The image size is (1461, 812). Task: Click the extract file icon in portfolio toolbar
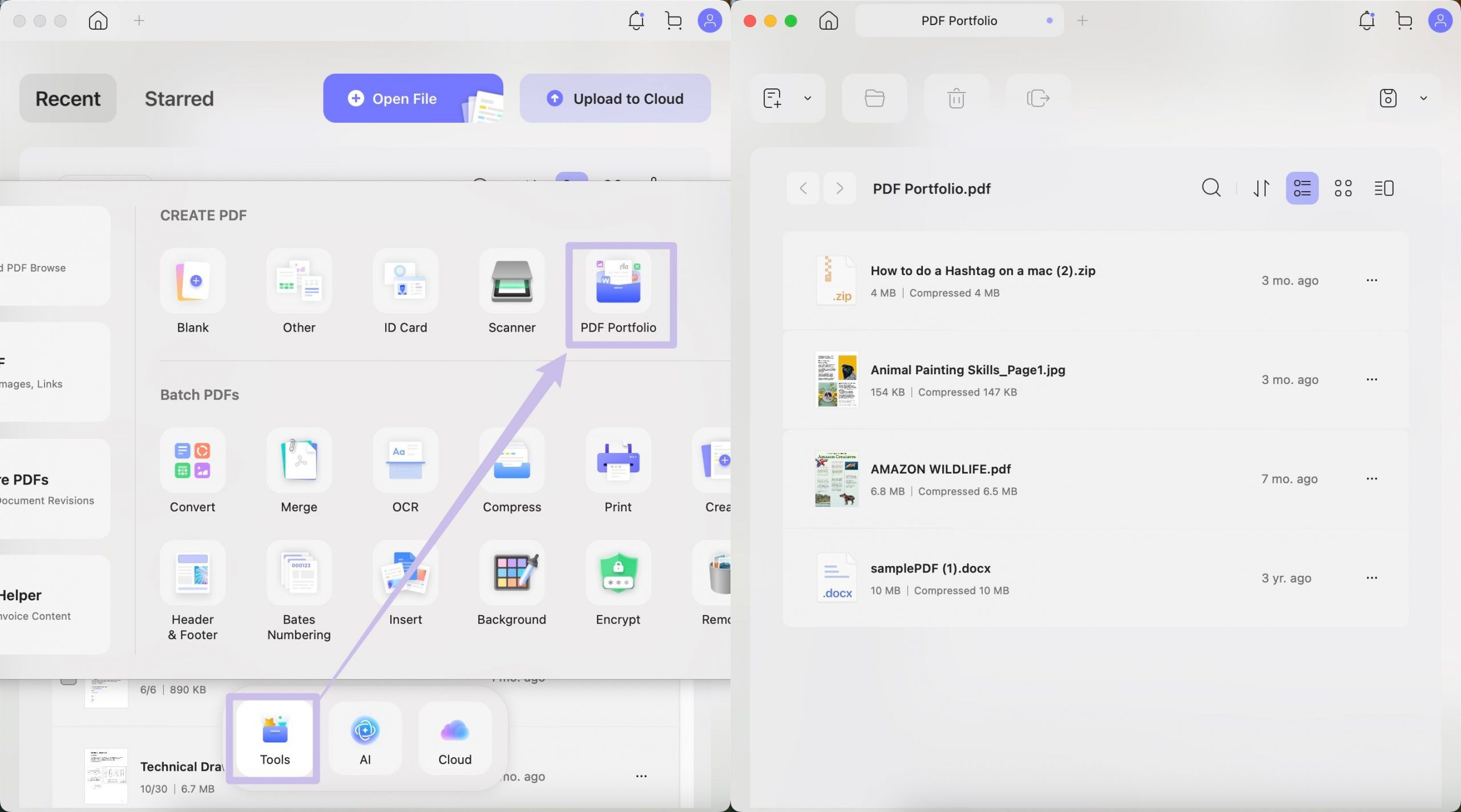coord(1038,98)
